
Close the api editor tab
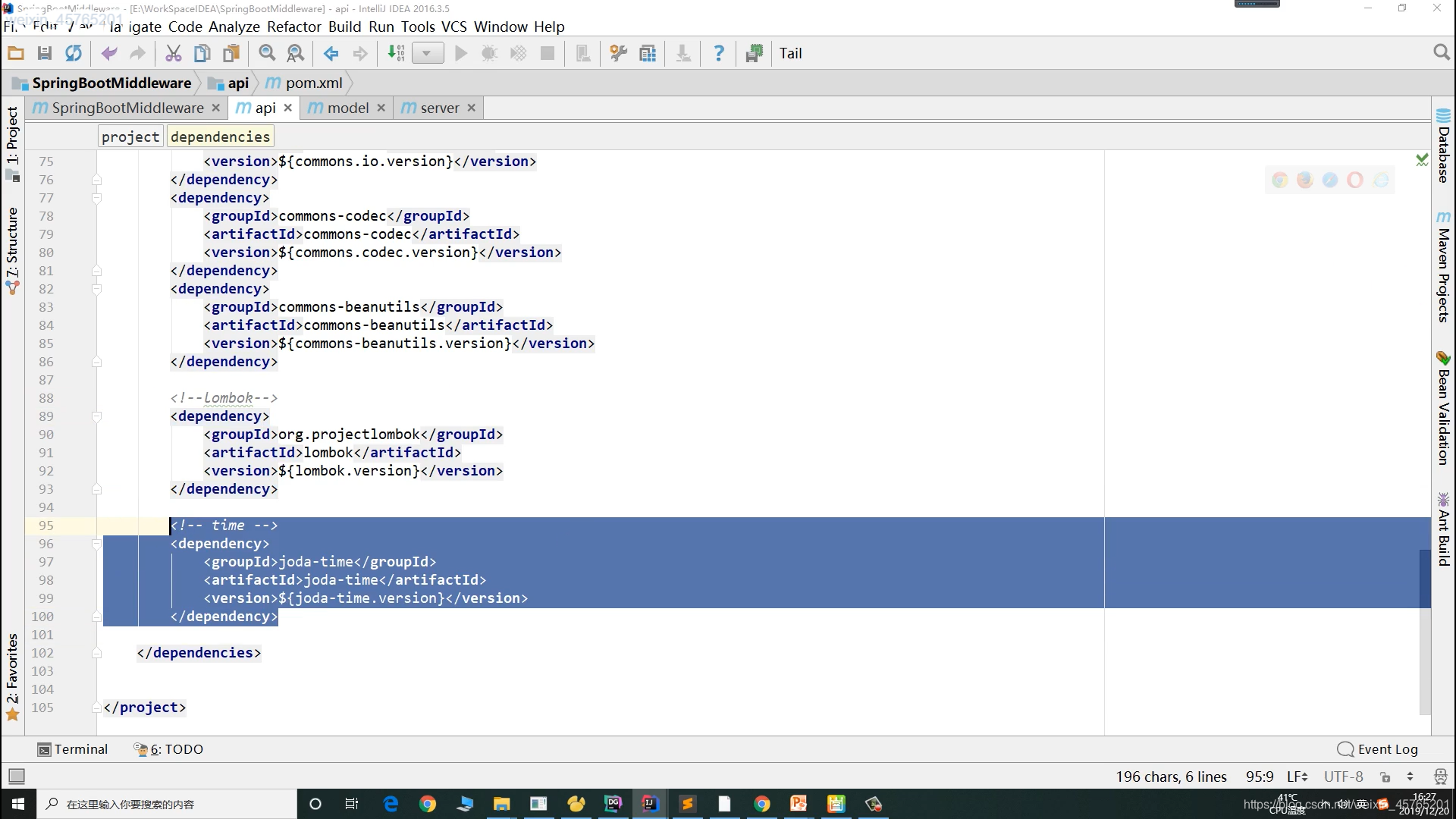click(287, 108)
